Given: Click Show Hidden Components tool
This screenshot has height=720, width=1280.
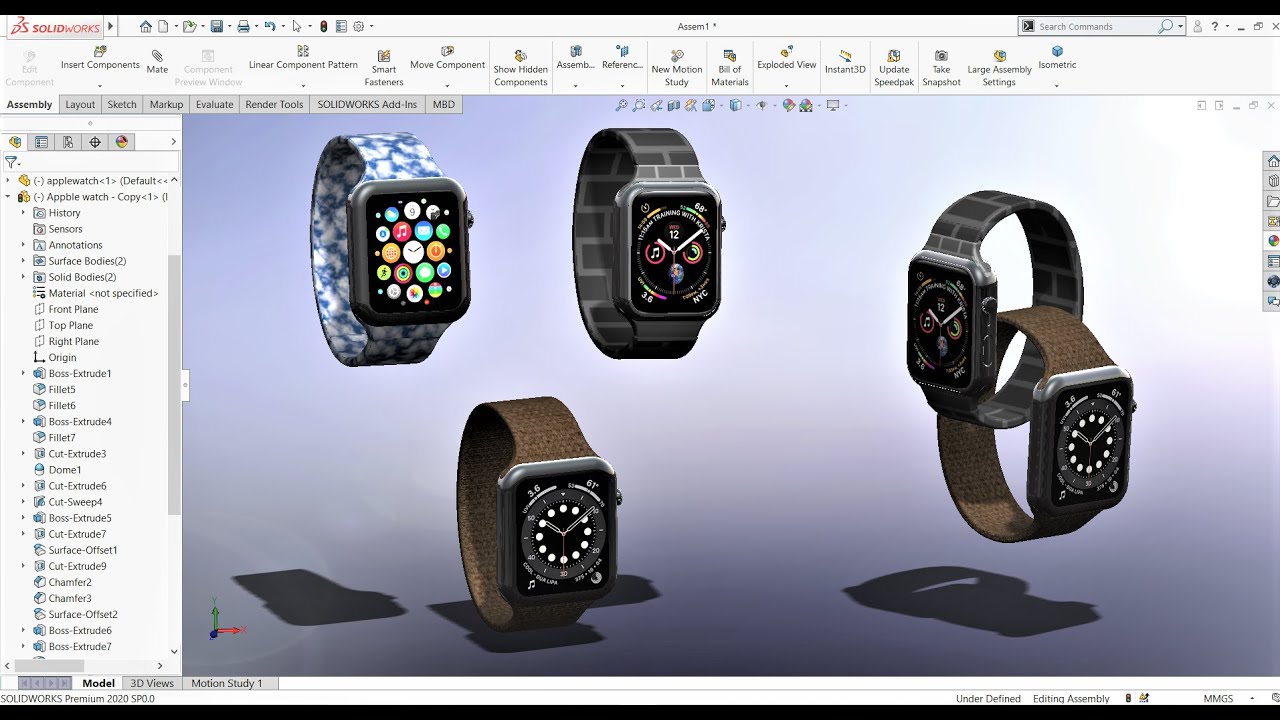Looking at the screenshot, I should click(520, 69).
